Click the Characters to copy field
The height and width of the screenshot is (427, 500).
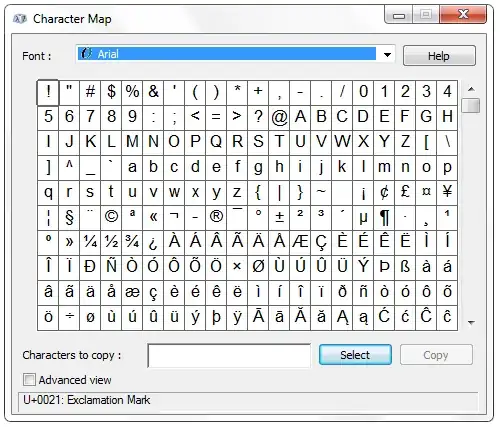point(229,356)
